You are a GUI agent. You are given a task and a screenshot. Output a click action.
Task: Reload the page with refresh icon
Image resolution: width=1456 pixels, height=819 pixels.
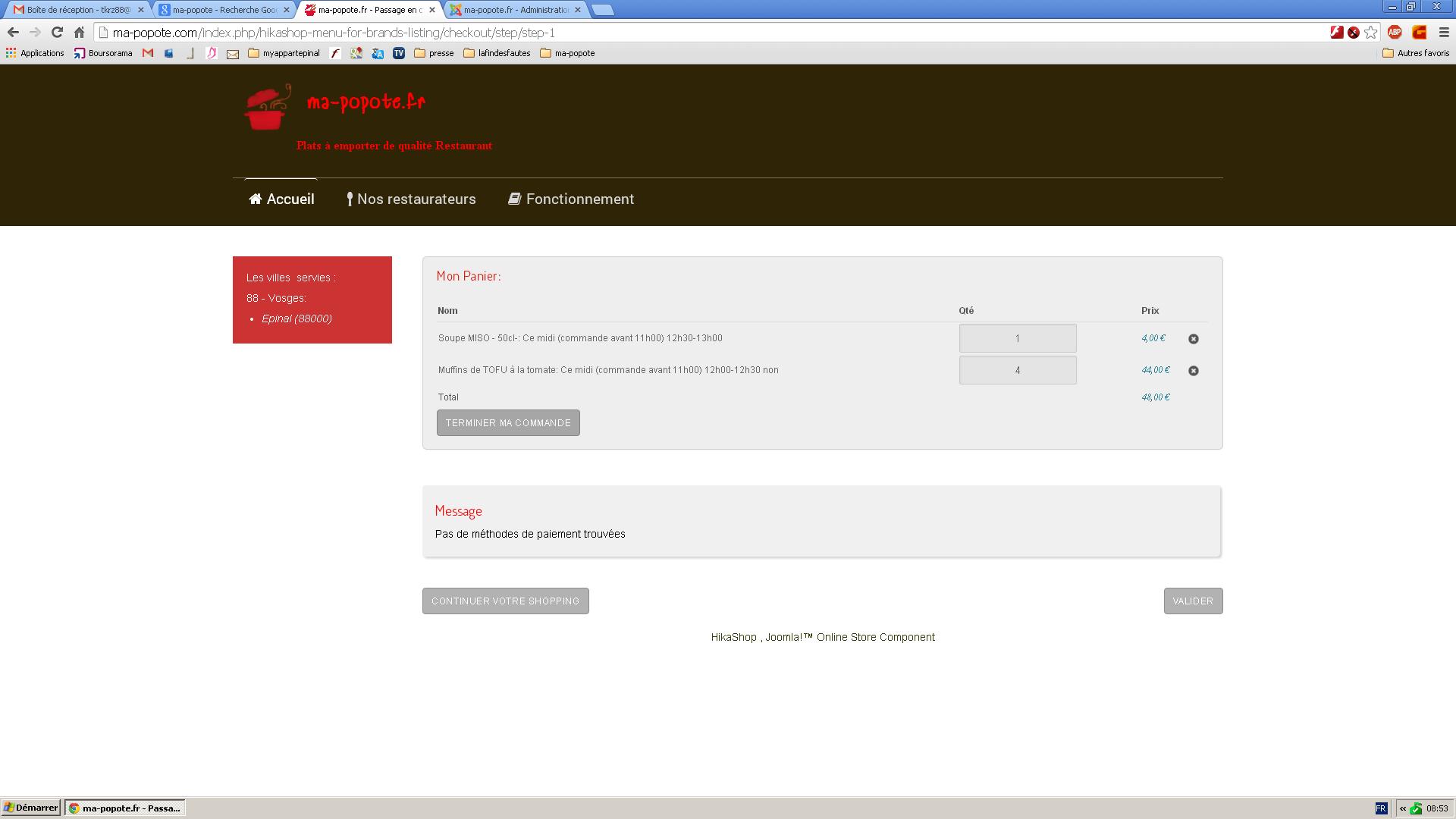[57, 33]
